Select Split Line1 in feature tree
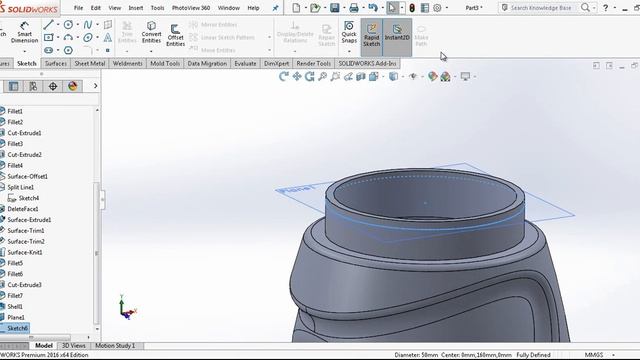This screenshot has height=360, width=640. pyautogui.click(x=21, y=187)
